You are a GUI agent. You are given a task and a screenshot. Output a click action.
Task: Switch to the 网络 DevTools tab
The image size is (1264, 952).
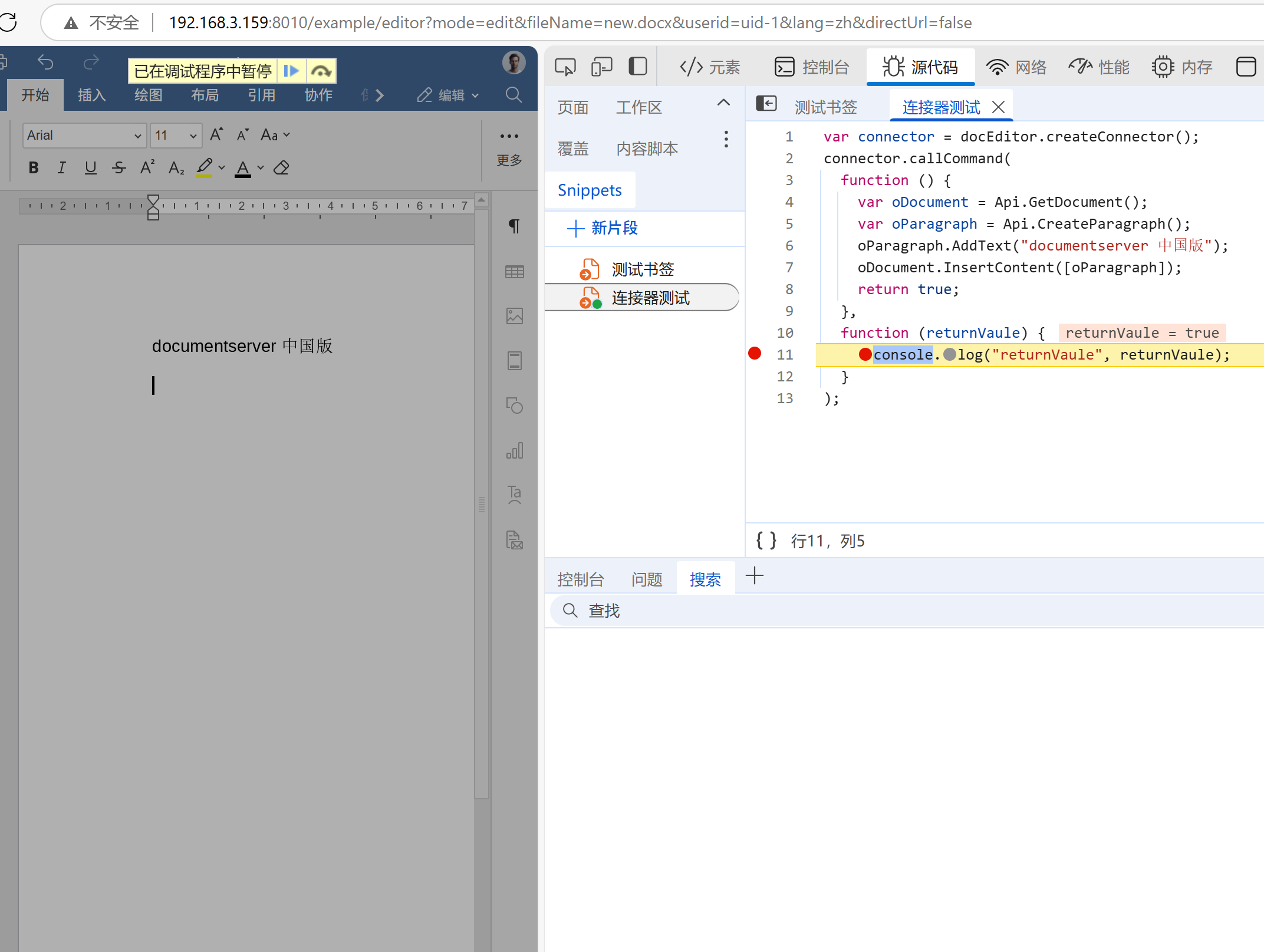pyautogui.click(x=1016, y=67)
